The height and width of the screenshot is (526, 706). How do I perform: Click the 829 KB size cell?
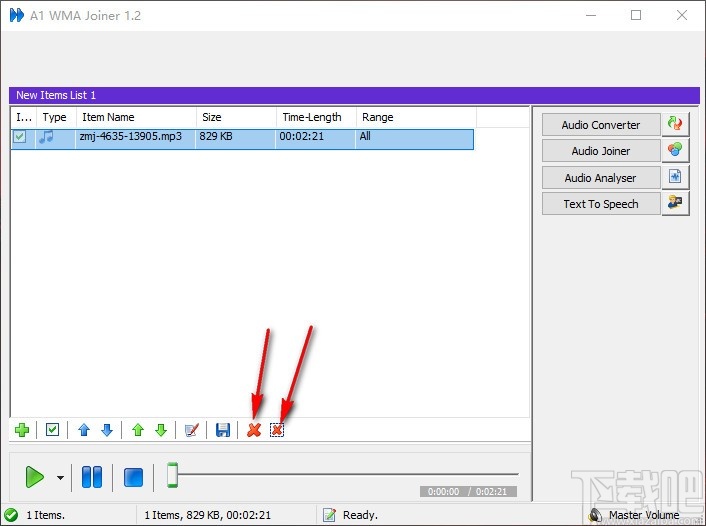pyautogui.click(x=216, y=136)
